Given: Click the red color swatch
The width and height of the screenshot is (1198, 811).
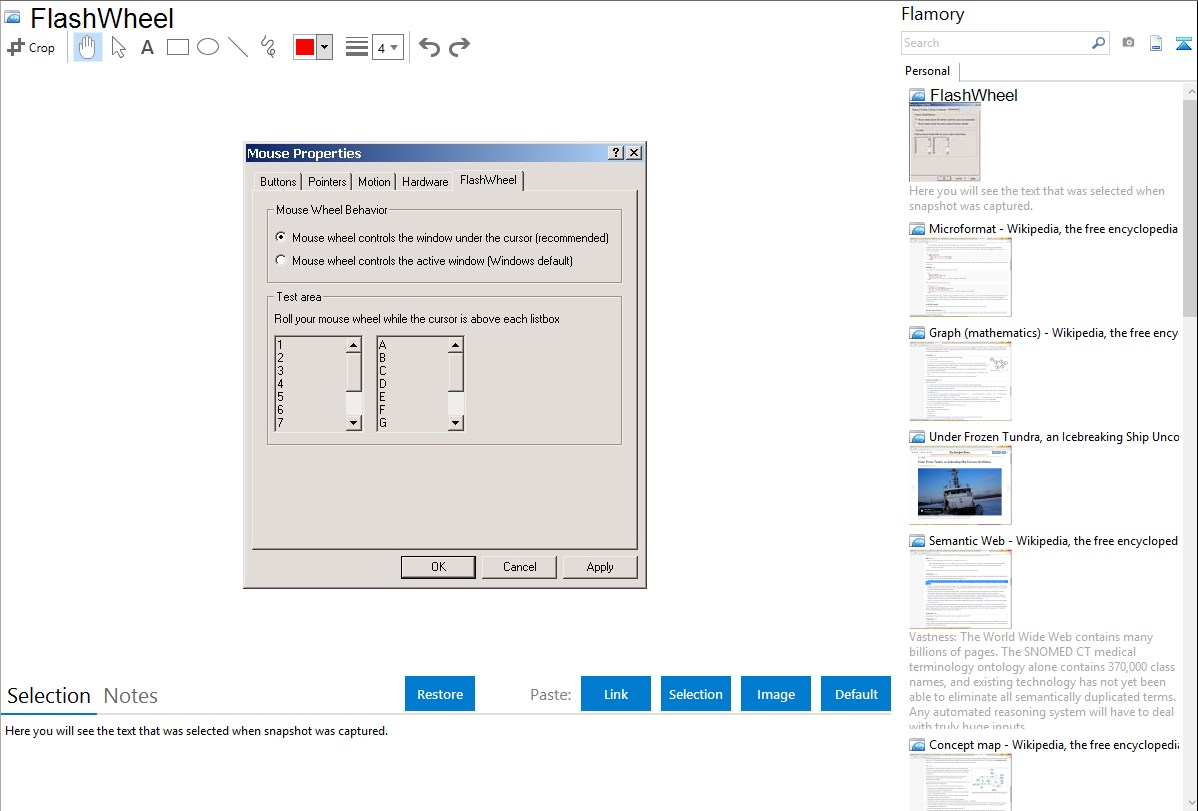Looking at the screenshot, I should click(305, 47).
